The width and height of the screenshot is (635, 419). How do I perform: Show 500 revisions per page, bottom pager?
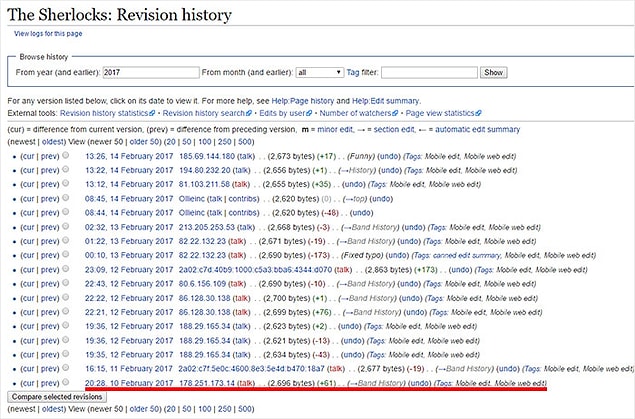(x=245, y=409)
